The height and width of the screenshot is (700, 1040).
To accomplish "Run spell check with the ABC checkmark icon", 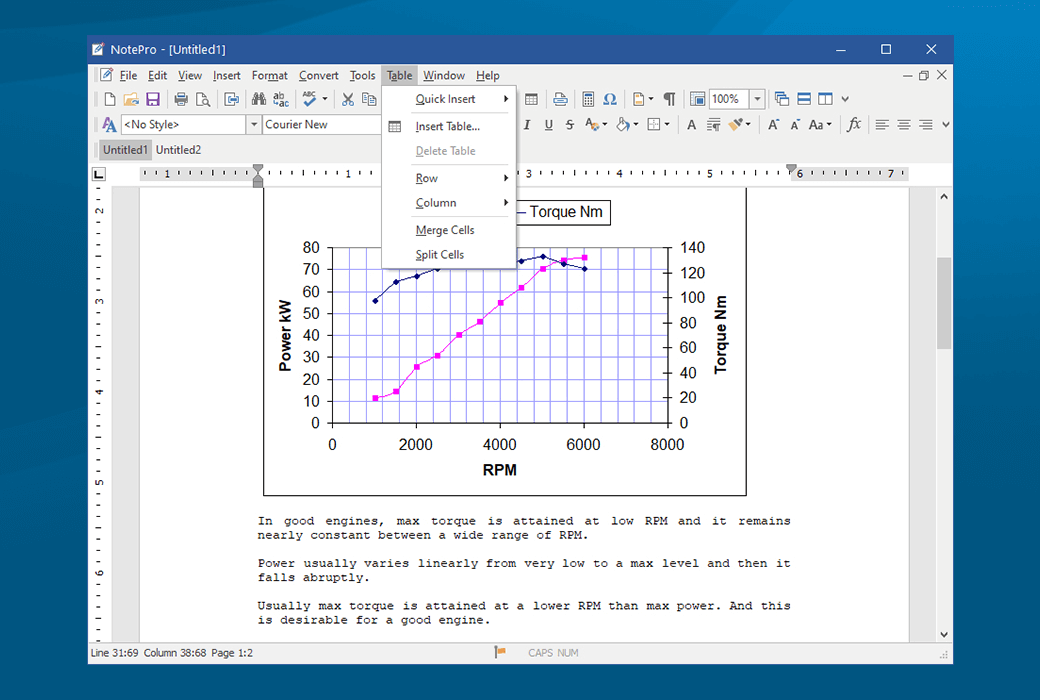I will coord(309,99).
